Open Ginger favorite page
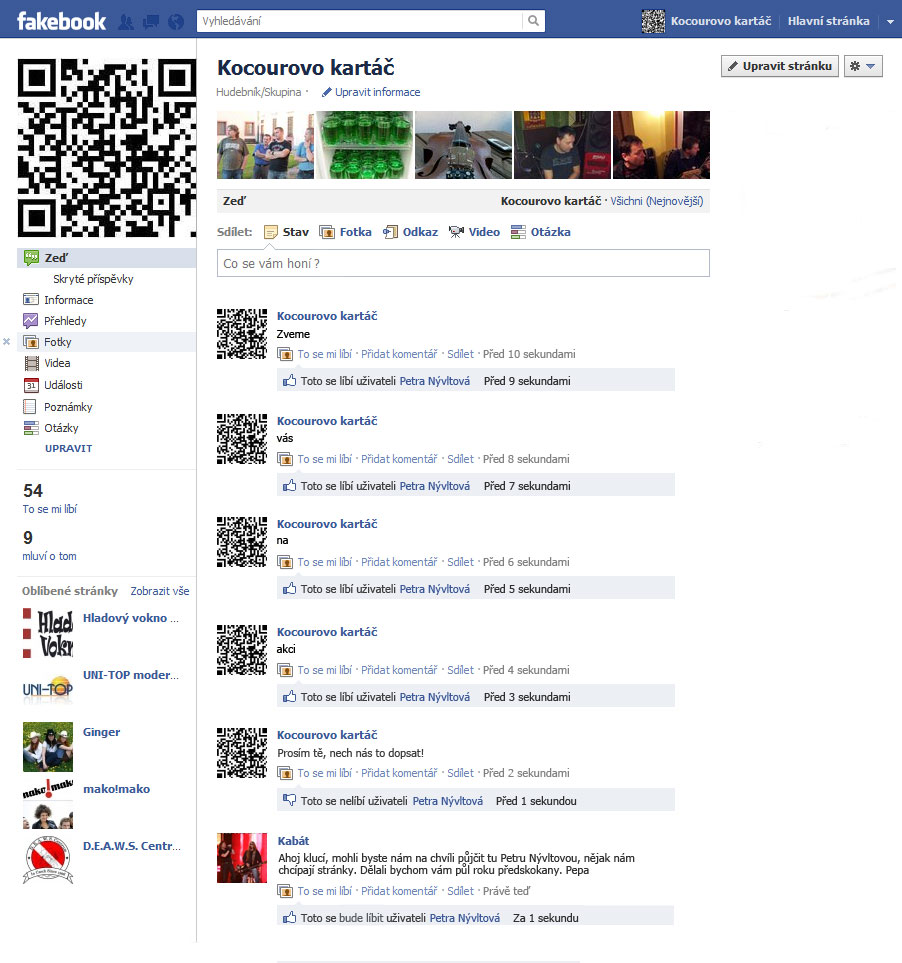This screenshot has height=963, width=902. (101, 732)
